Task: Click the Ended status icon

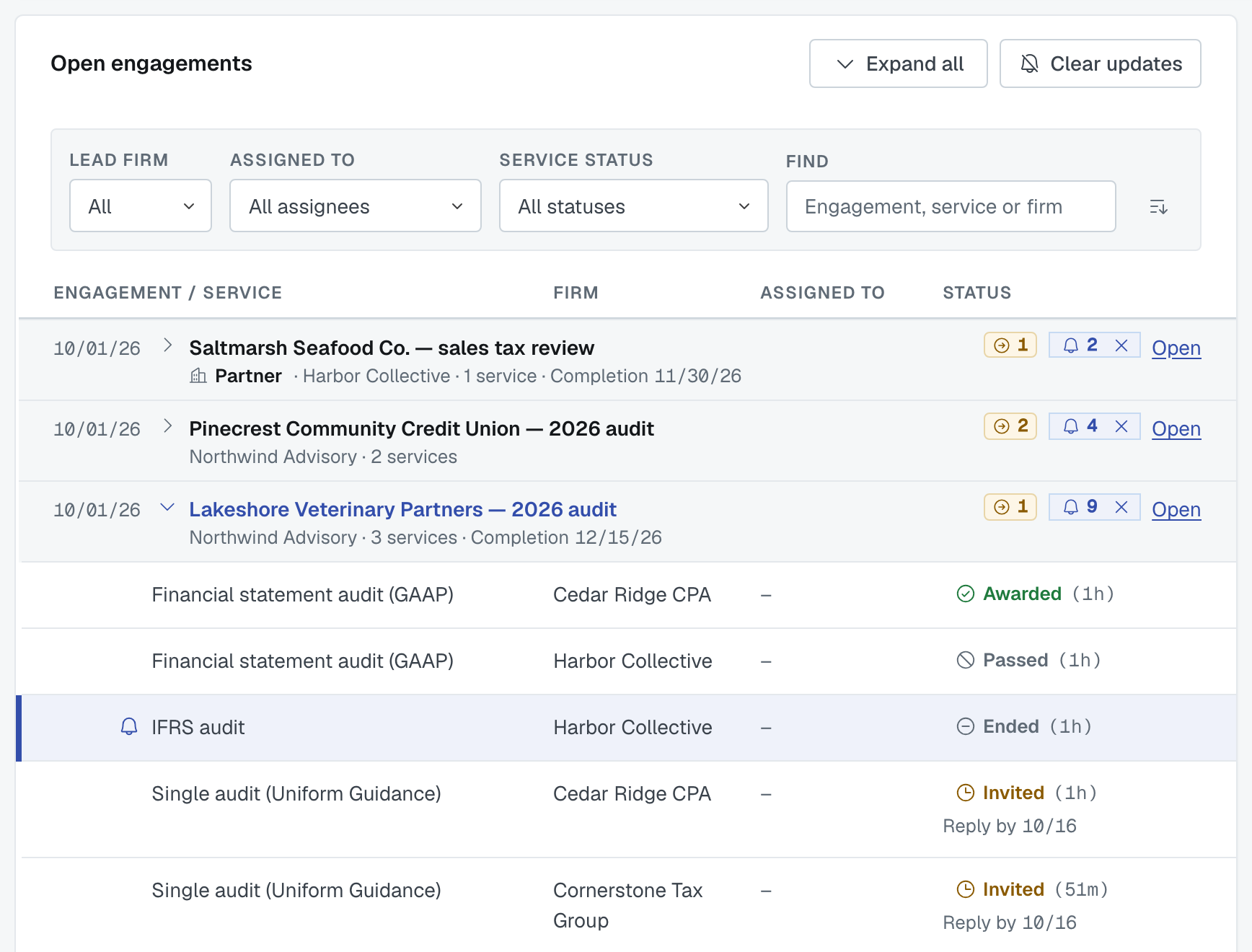Action: click(x=966, y=726)
